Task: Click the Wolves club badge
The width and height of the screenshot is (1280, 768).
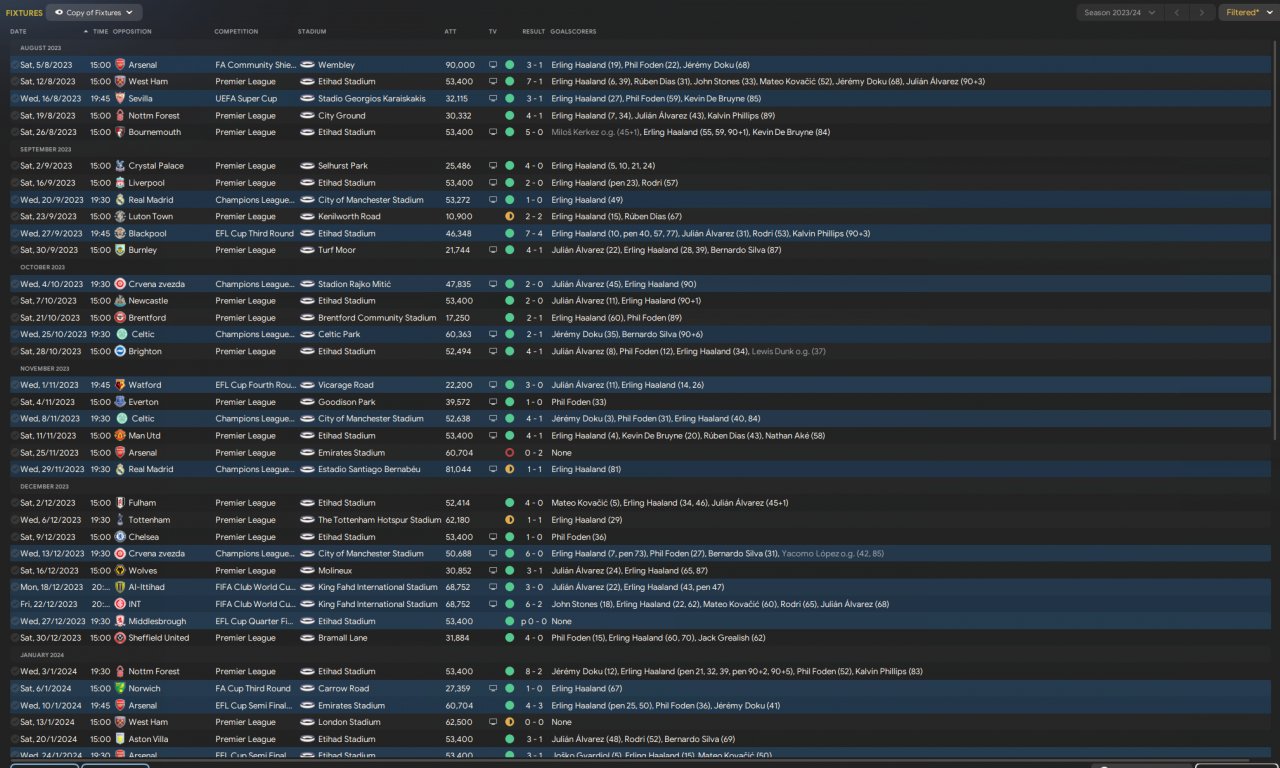Action: click(x=120, y=570)
